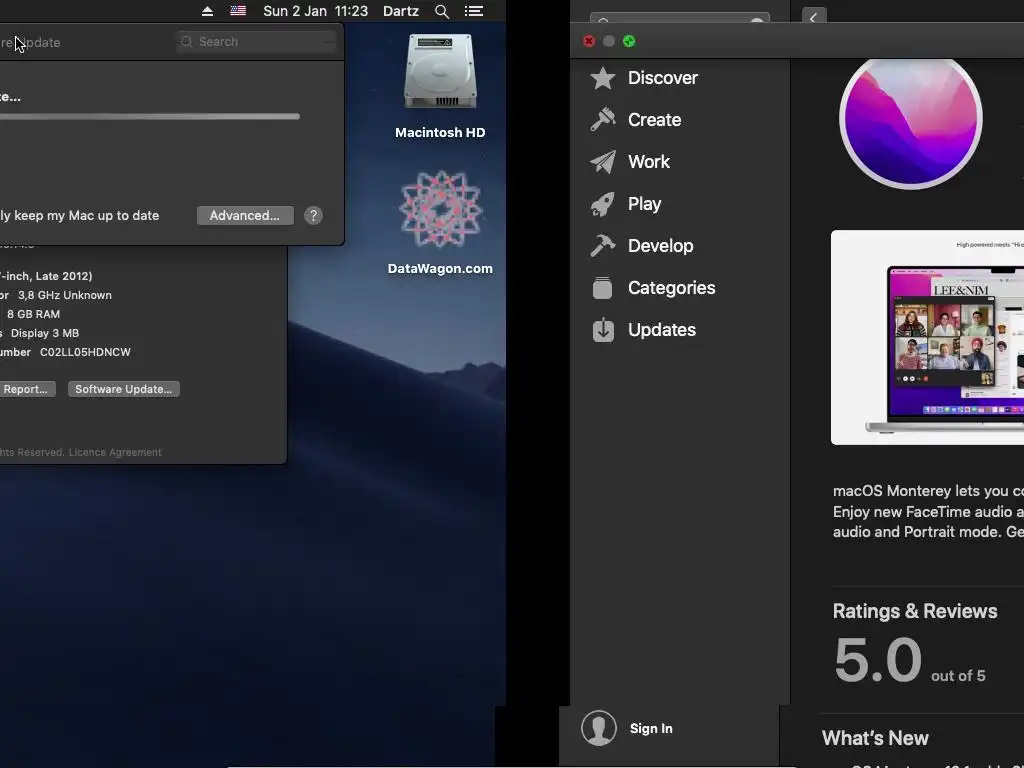Open Categories in App Store sidebar
Screen dimensions: 1024x768
[671, 288]
